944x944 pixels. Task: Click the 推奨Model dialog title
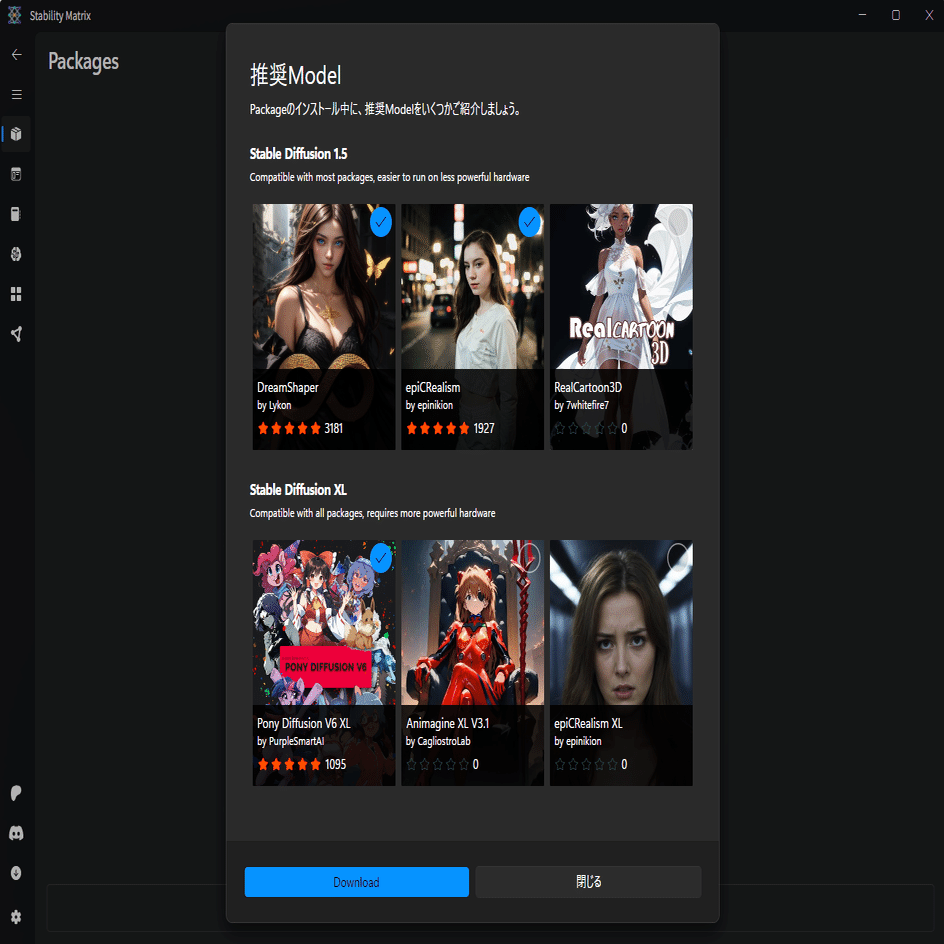click(x=296, y=75)
